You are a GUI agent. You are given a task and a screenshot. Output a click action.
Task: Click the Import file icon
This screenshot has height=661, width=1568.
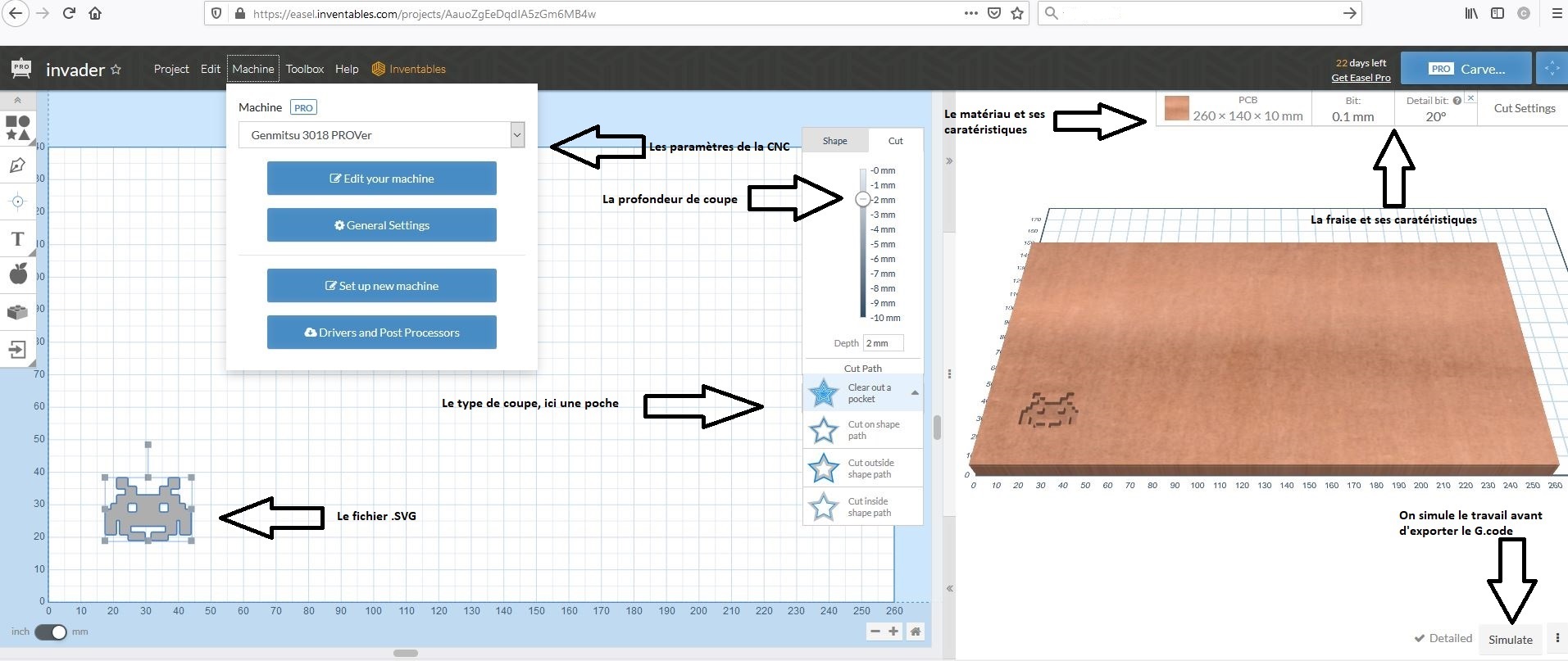point(17,351)
